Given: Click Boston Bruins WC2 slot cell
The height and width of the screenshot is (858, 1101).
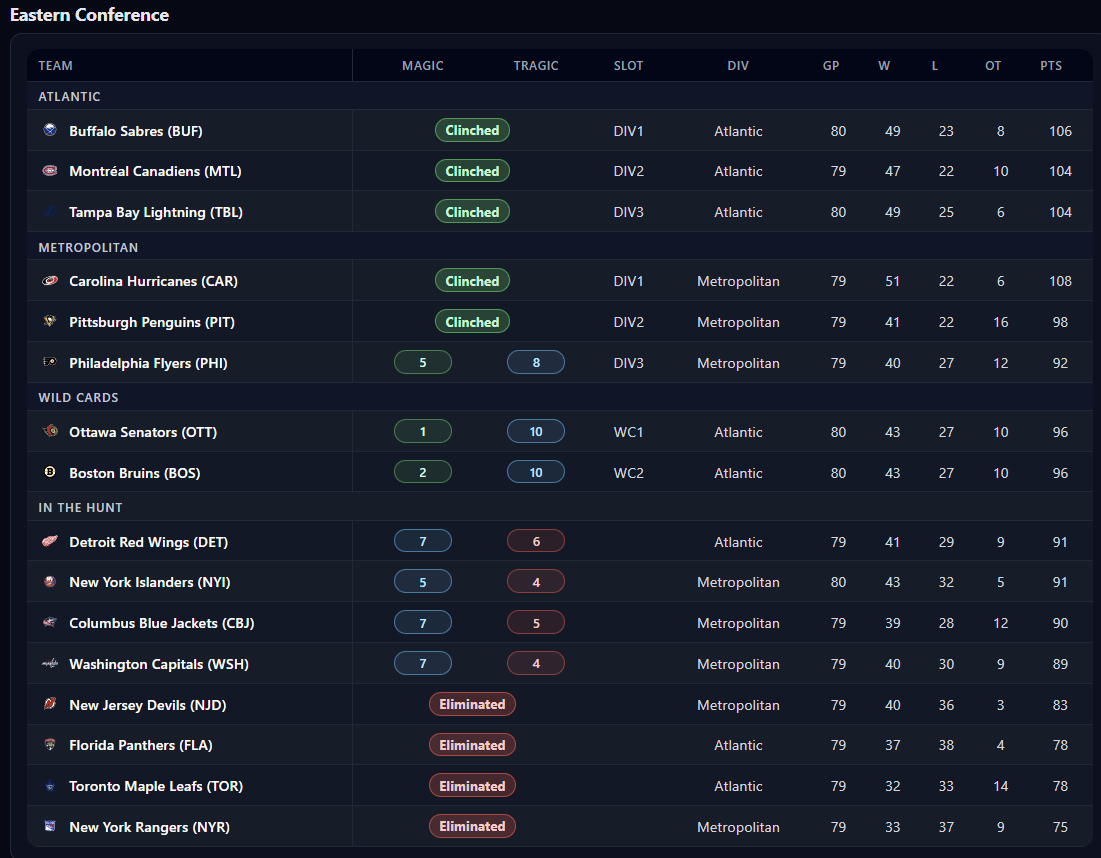Looking at the screenshot, I should (x=628, y=473).
